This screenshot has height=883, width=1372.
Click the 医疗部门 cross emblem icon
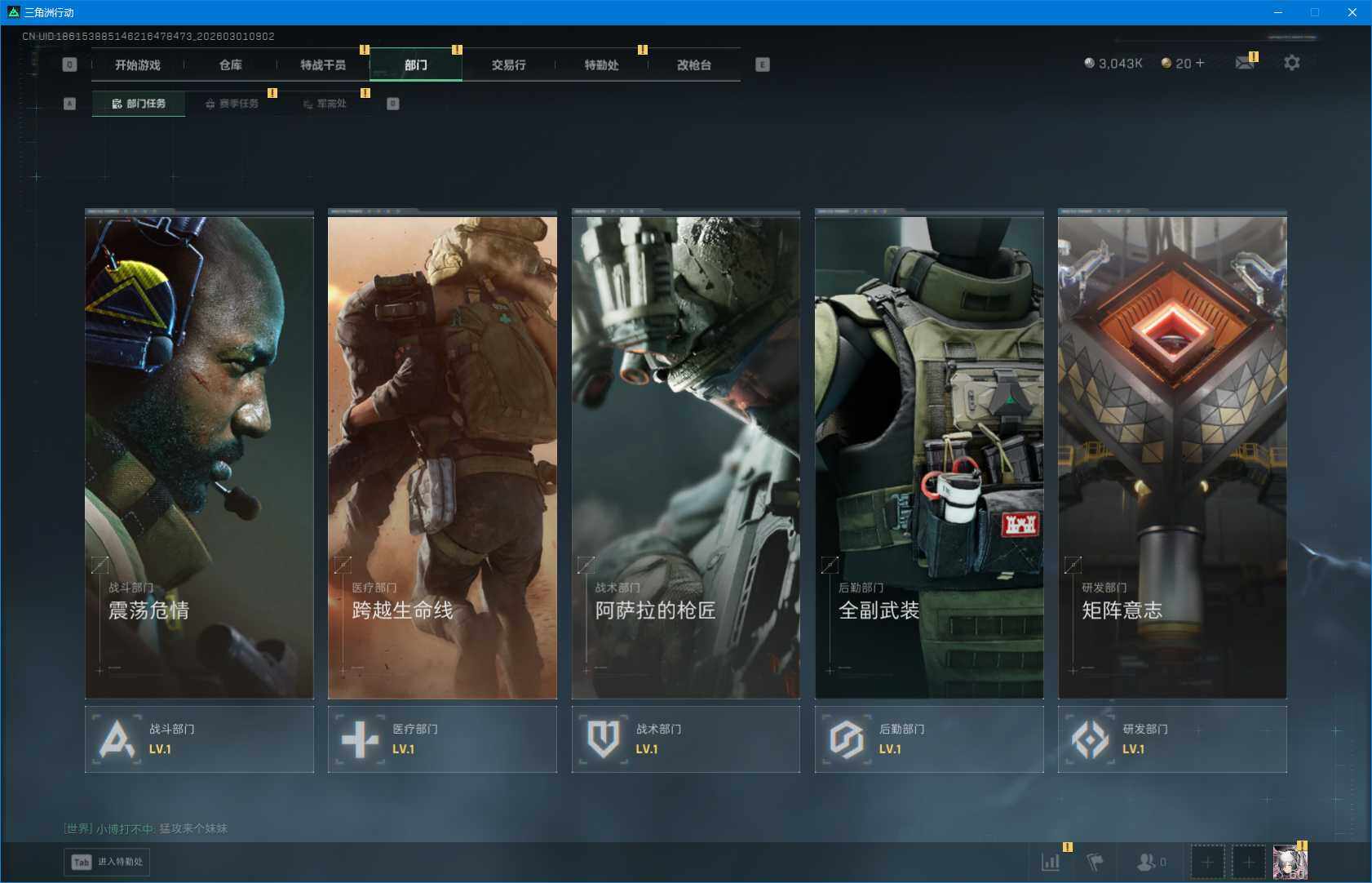360,739
